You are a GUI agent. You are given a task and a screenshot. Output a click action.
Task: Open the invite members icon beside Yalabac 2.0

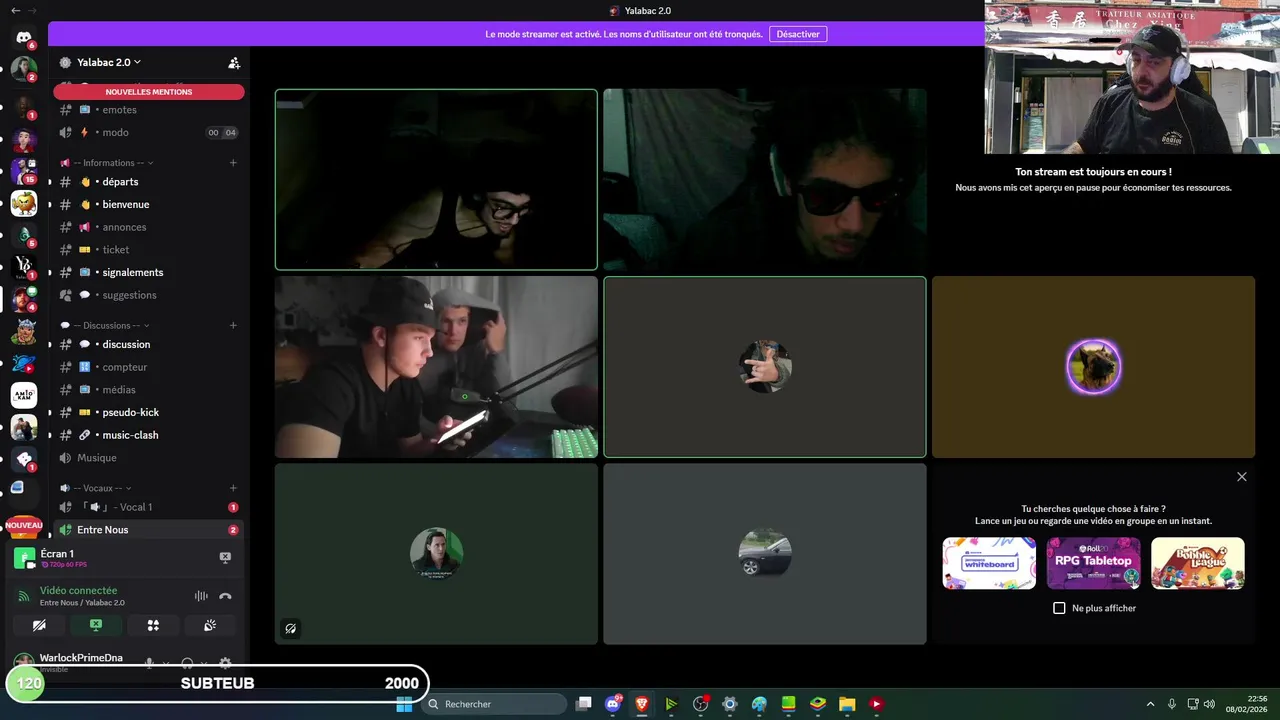coord(234,62)
